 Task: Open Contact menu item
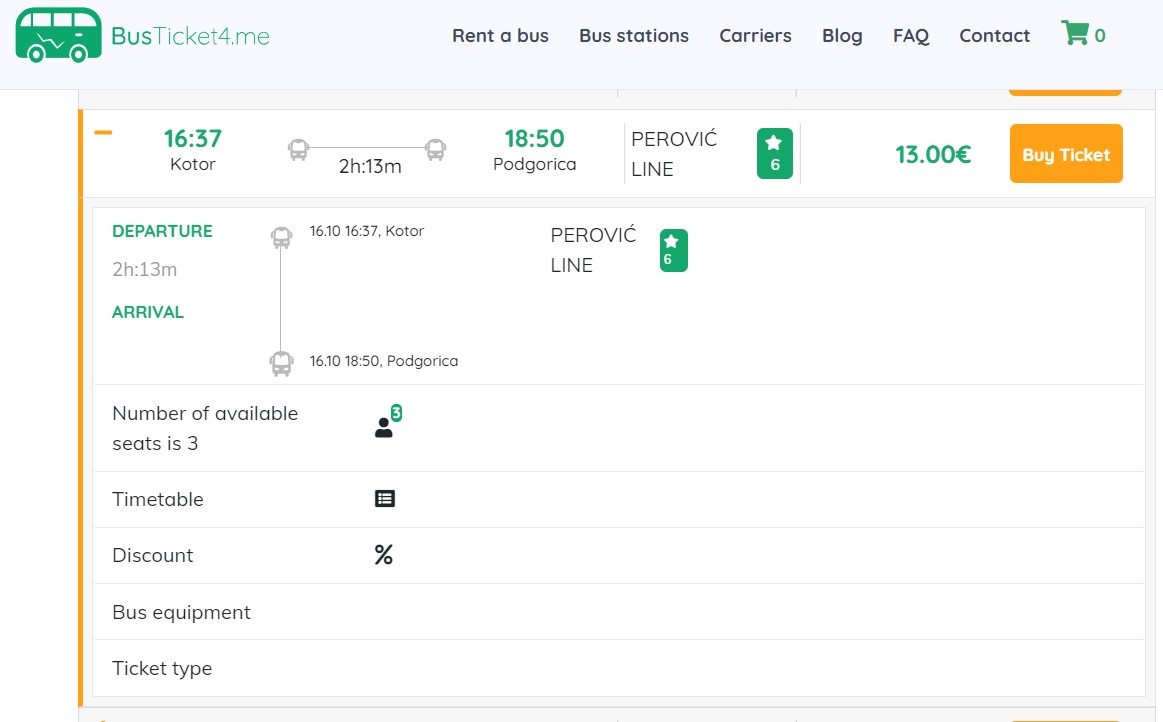pos(995,36)
